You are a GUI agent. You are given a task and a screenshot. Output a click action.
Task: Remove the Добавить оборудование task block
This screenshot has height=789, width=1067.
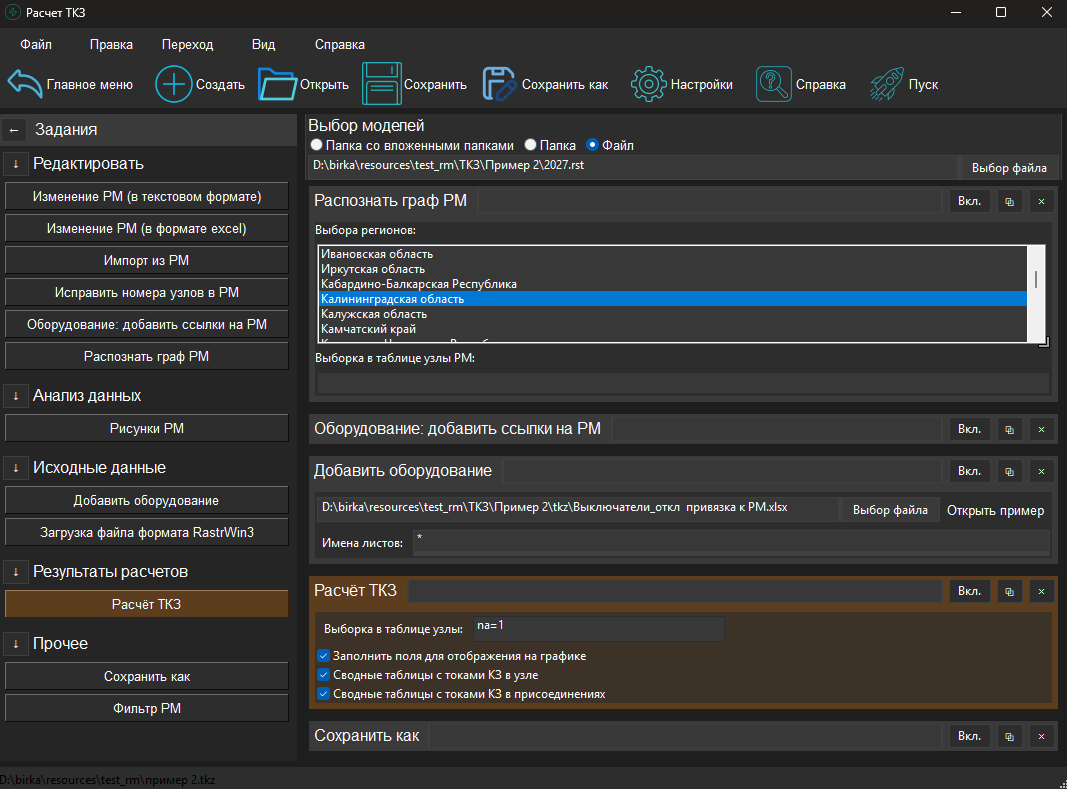coord(1041,471)
